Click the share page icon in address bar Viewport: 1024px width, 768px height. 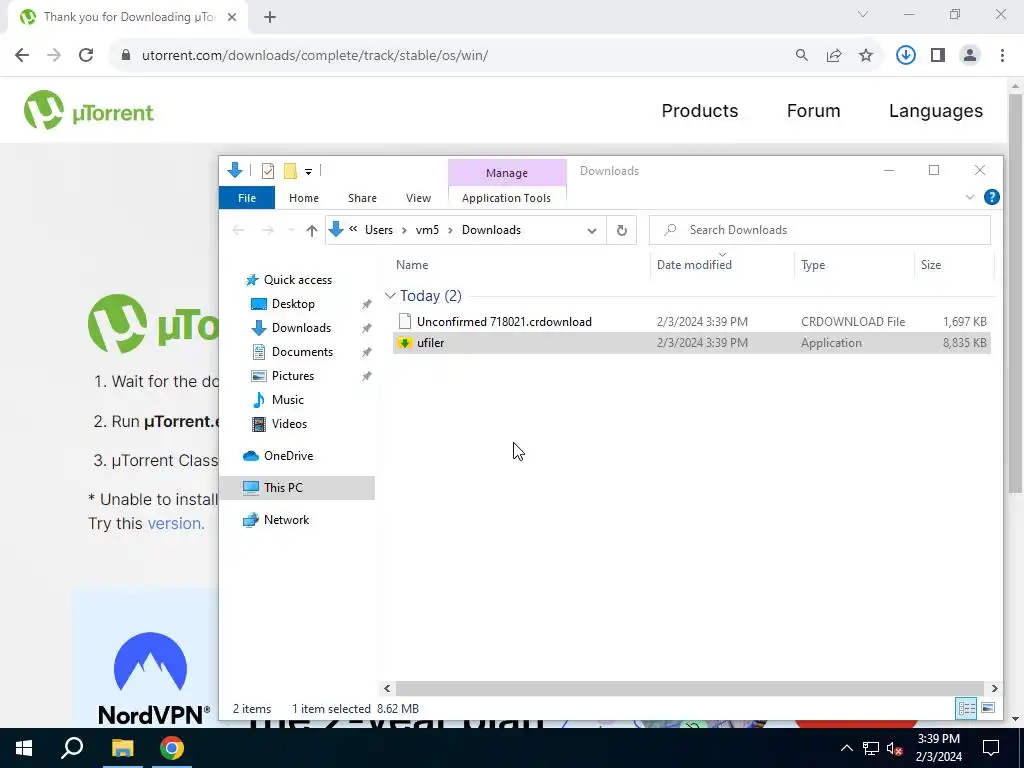[x=834, y=56]
